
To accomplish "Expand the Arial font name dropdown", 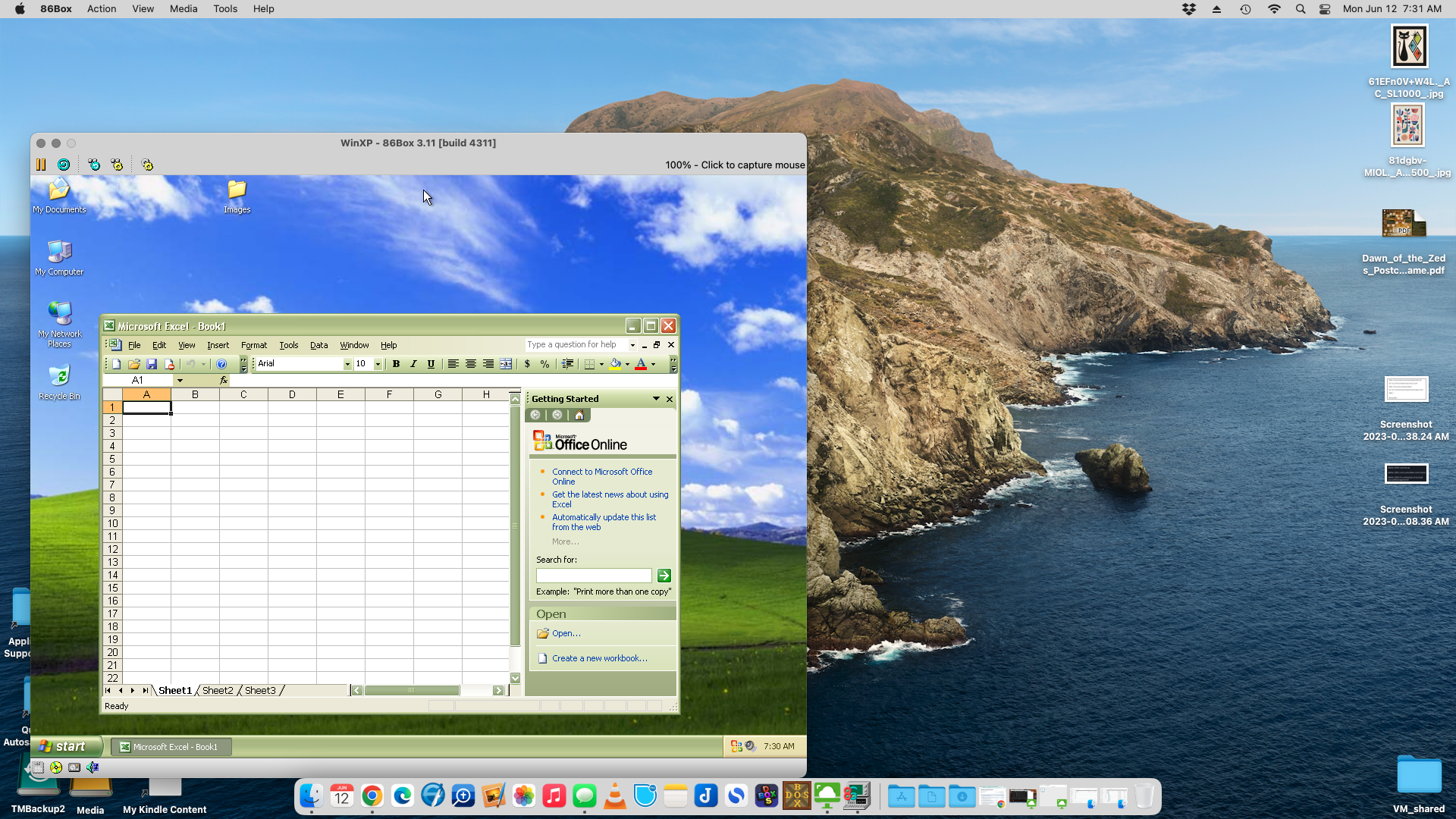I will pyautogui.click(x=347, y=364).
